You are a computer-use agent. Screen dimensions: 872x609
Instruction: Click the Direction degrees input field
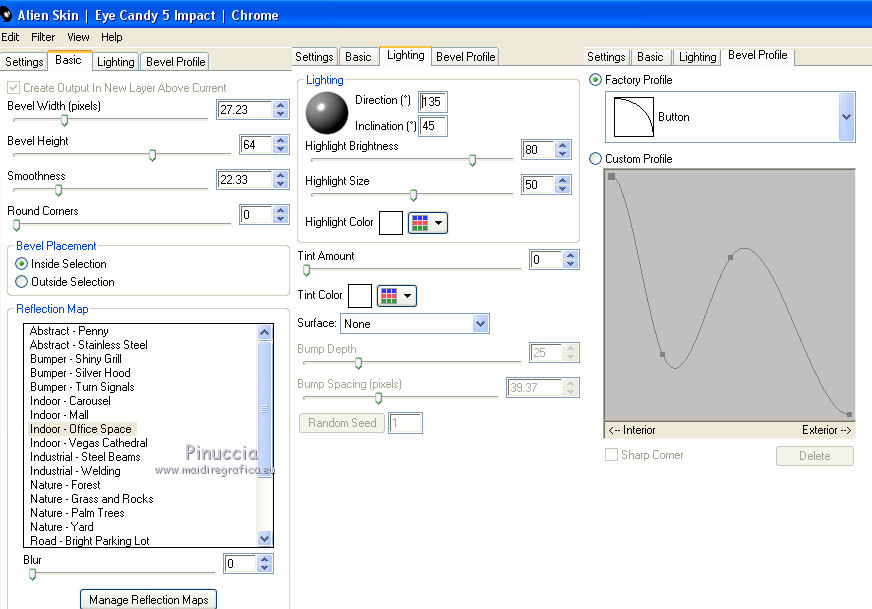click(433, 101)
